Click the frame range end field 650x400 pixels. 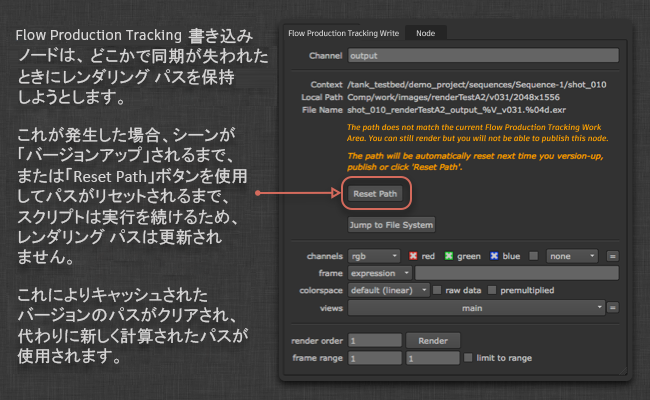click(x=433, y=358)
